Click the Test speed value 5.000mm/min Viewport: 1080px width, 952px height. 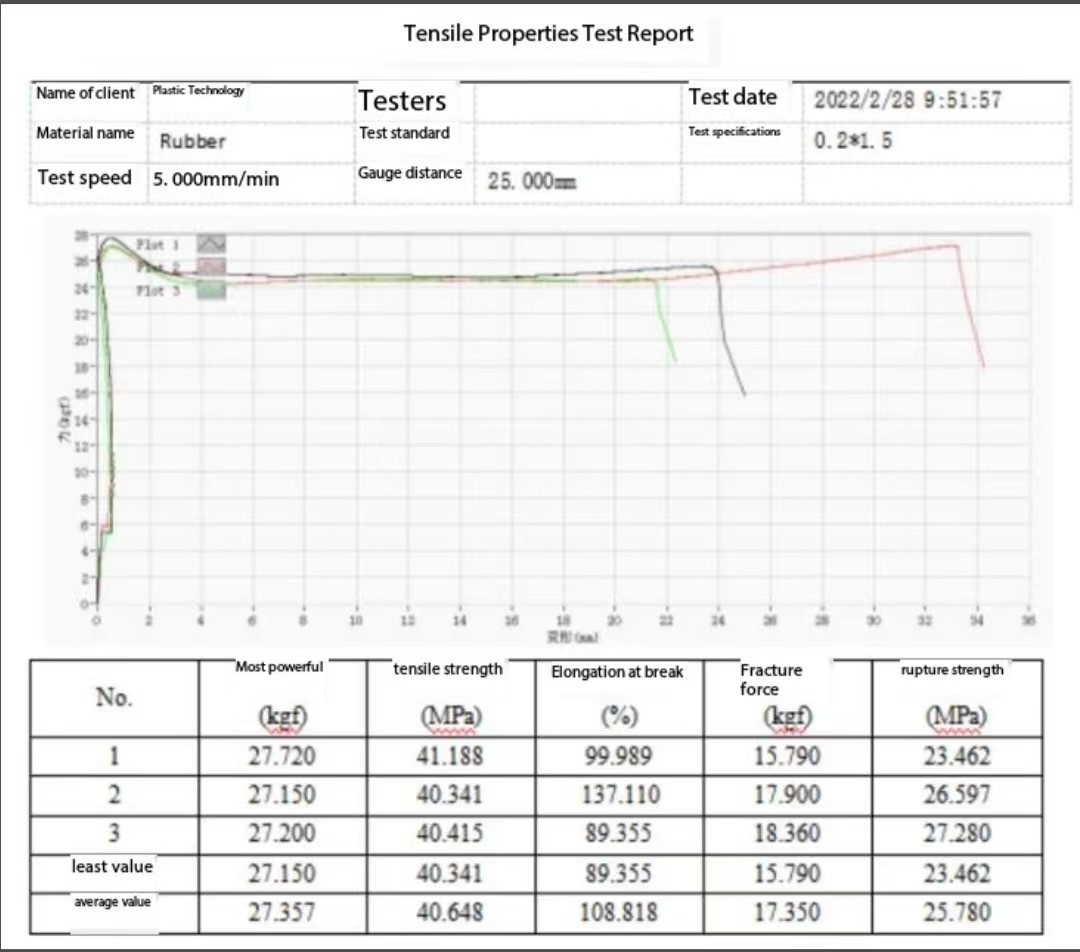coord(216,180)
